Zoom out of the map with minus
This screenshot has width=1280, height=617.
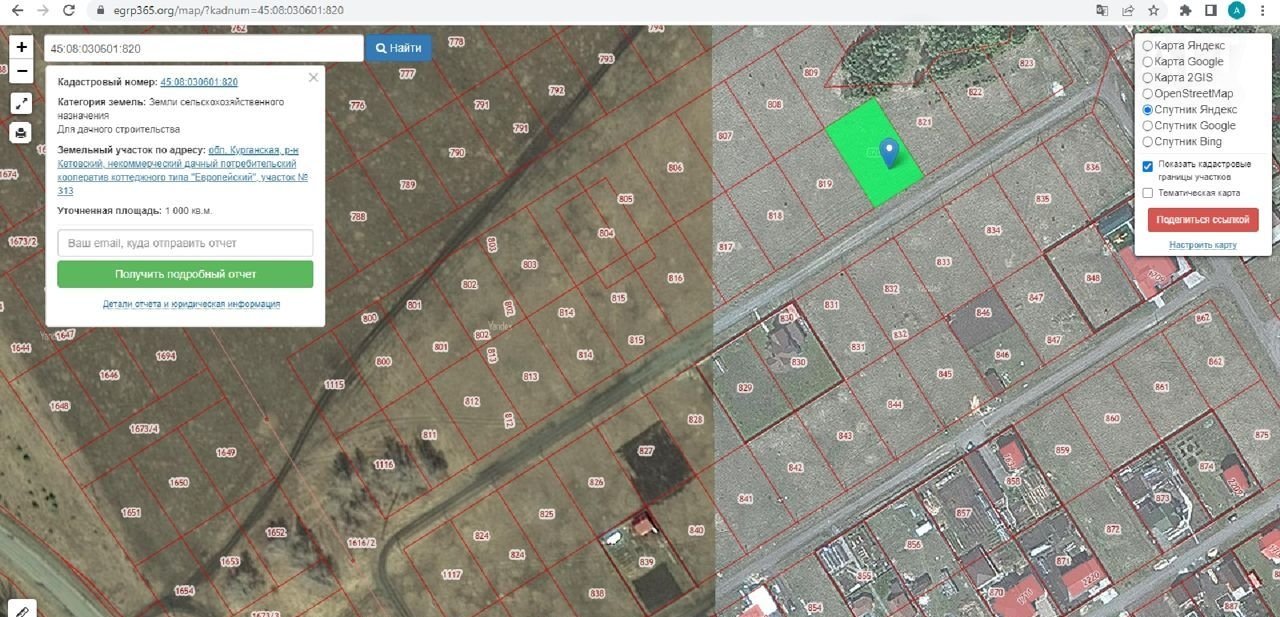[x=21, y=71]
